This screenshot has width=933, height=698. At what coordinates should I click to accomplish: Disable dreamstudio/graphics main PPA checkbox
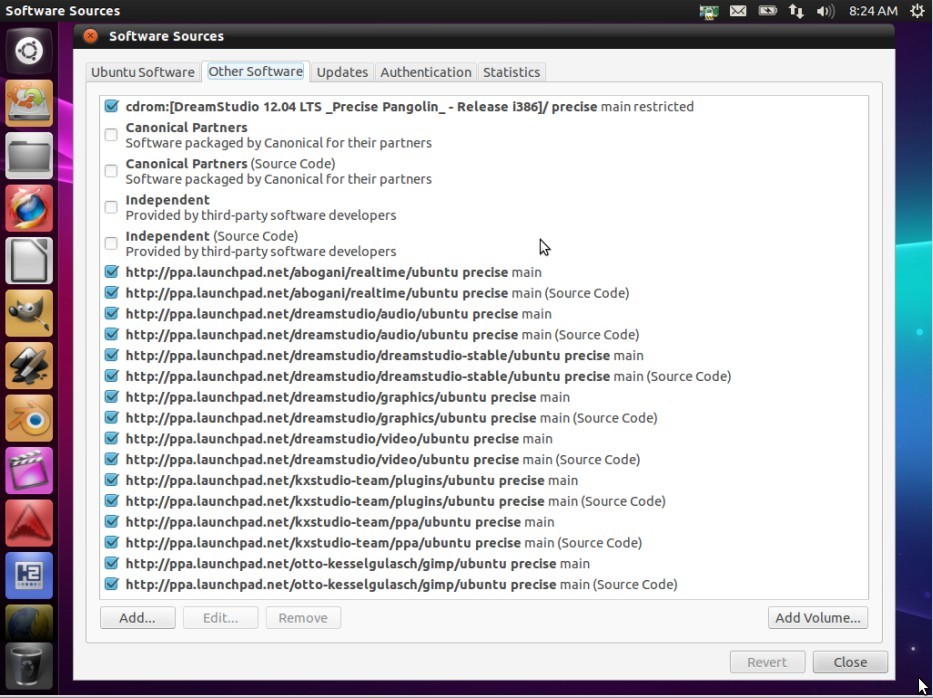[x=111, y=397]
